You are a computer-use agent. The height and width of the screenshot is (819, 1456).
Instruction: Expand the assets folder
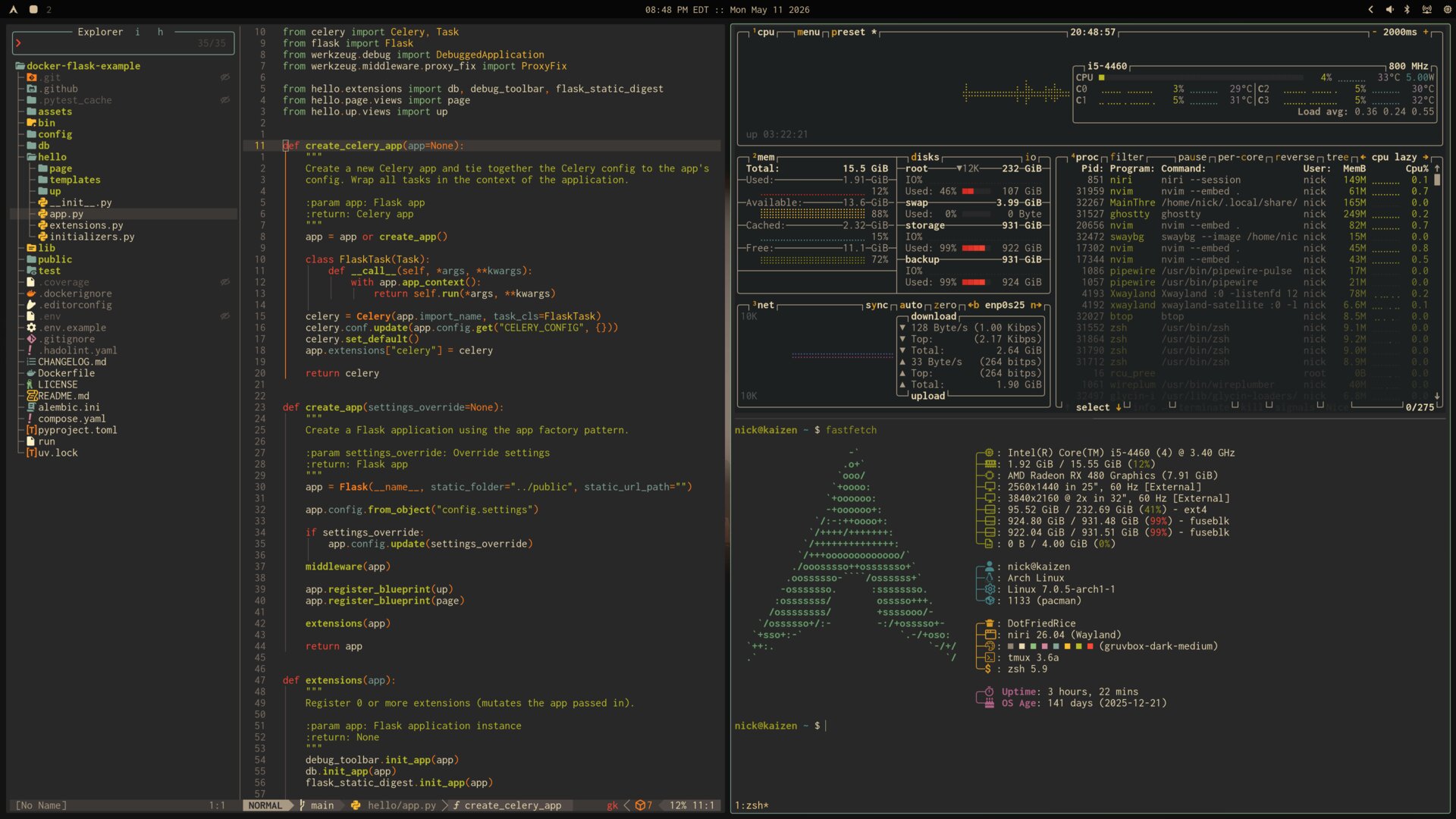point(49,111)
